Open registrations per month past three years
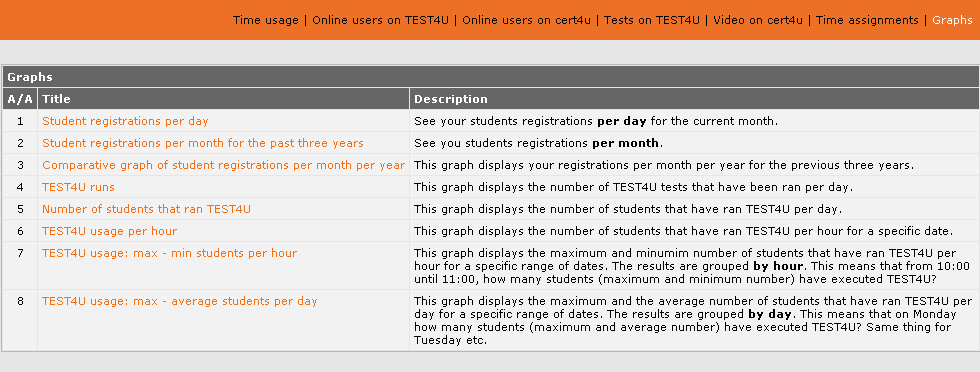Image resolution: width=980 pixels, height=372 pixels. (x=202, y=143)
